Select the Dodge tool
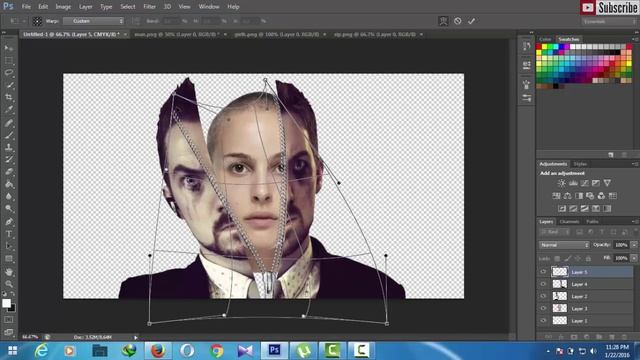 tap(9, 209)
